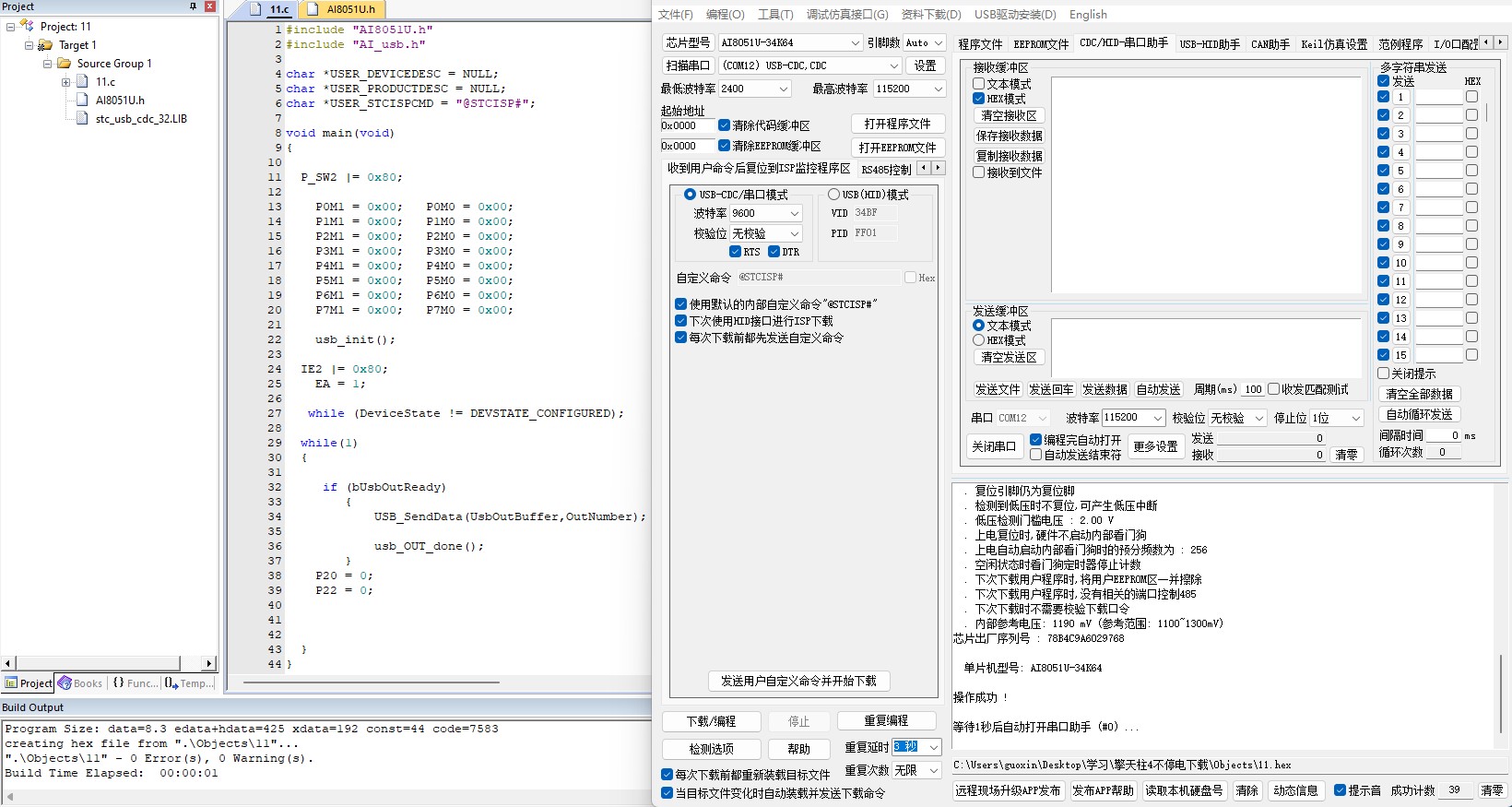The height and width of the screenshot is (807, 1512).
Task: Switch to the Temp... panel tab
Action: click(189, 683)
